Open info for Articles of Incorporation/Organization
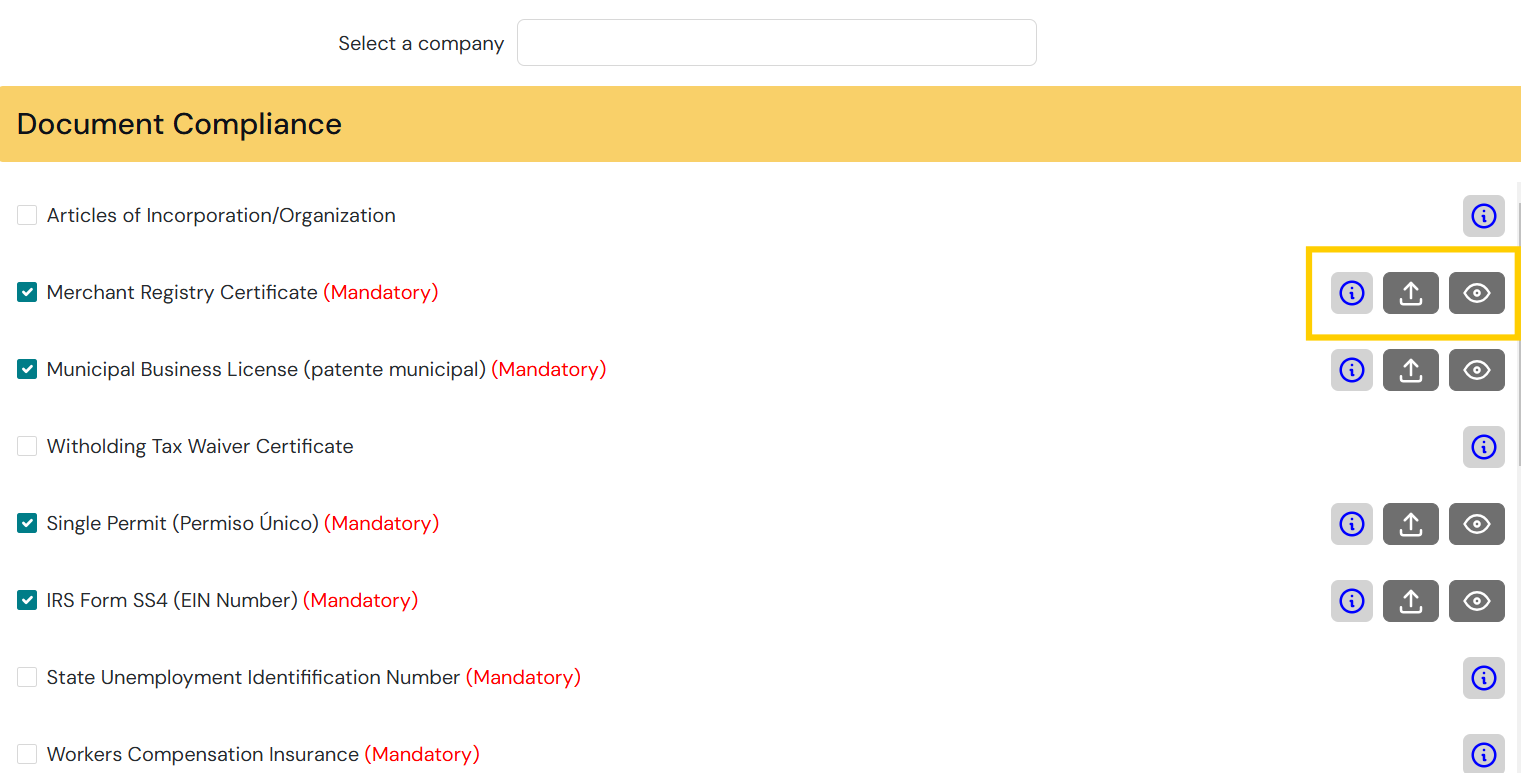Viewport: 1521px width, 777px height. coord(1483,216)
